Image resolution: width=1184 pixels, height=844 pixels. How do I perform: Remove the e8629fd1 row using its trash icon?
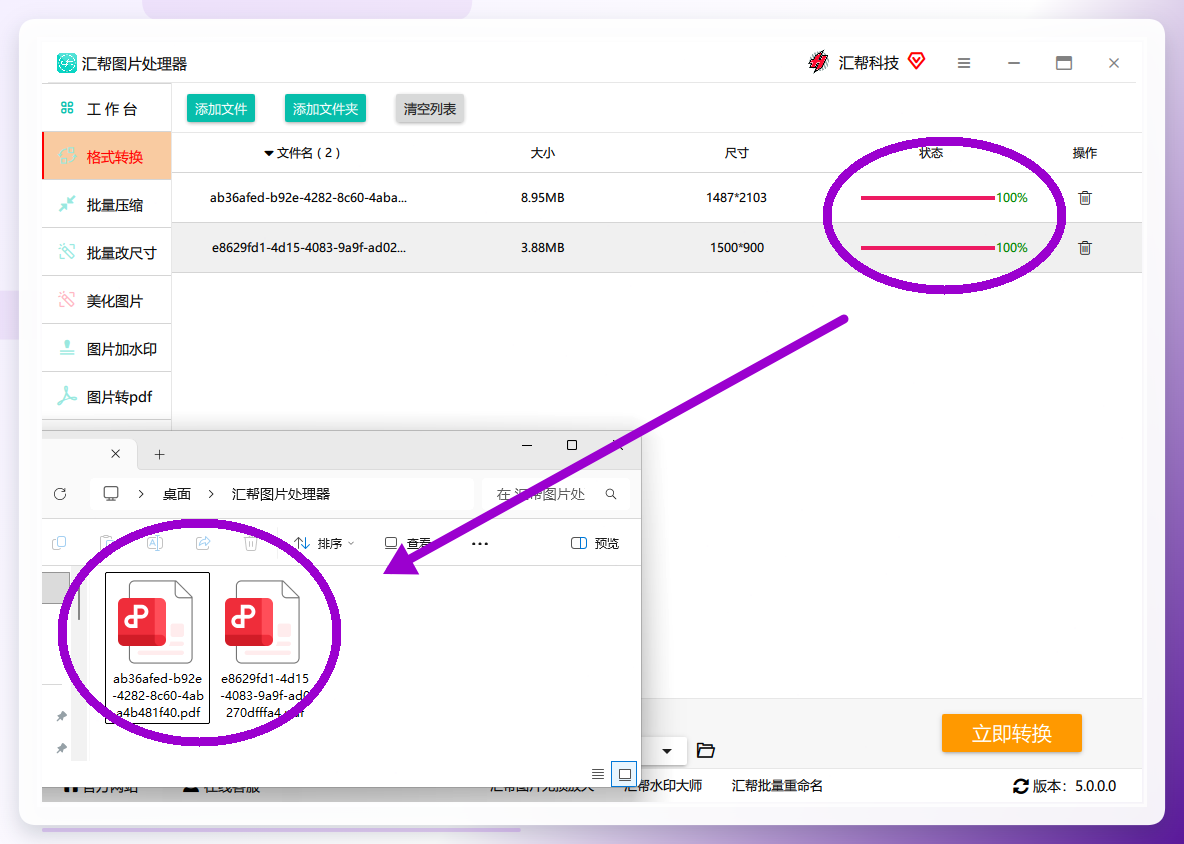pos(1085,248)
